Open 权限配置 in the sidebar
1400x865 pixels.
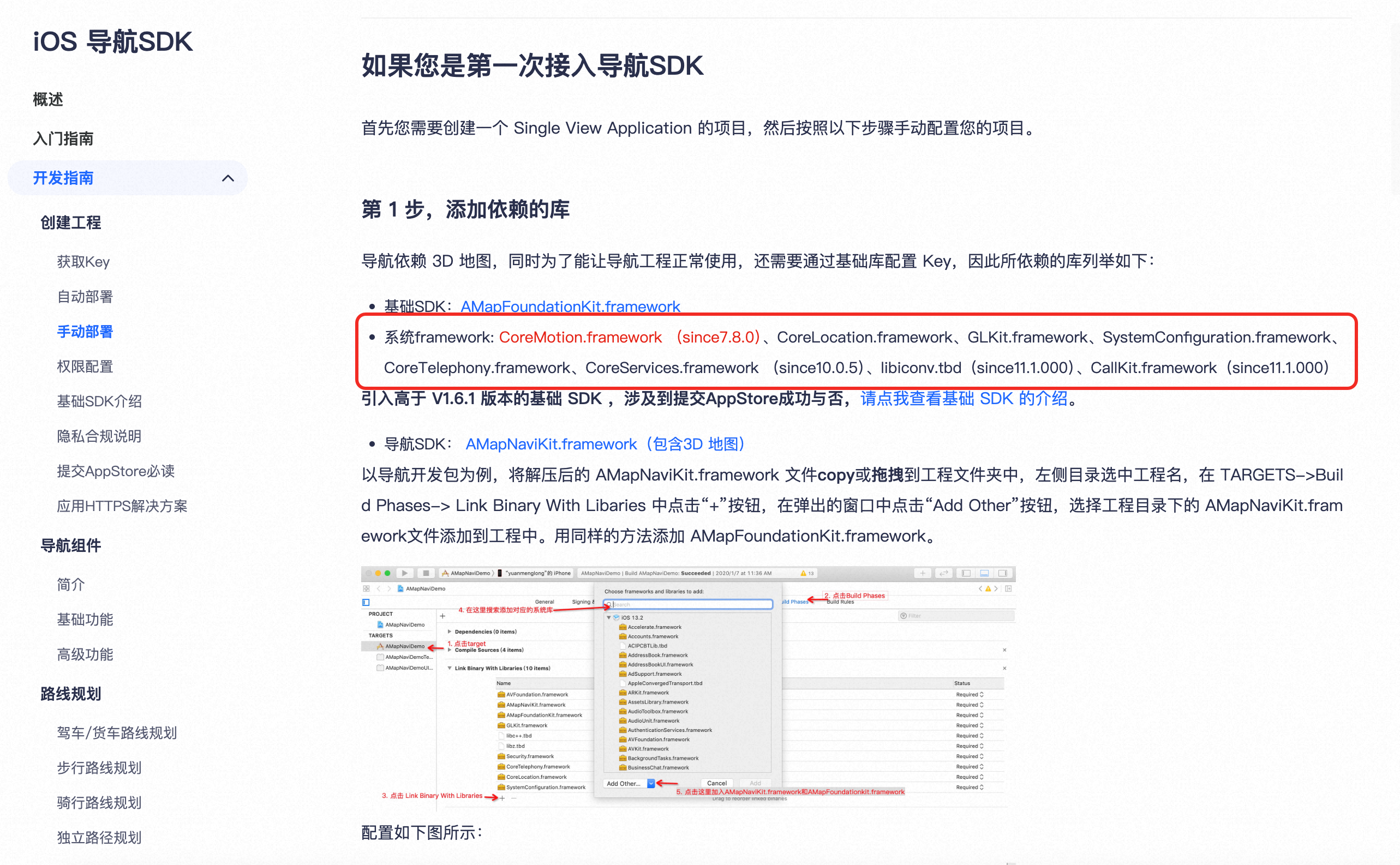(85, 367)
